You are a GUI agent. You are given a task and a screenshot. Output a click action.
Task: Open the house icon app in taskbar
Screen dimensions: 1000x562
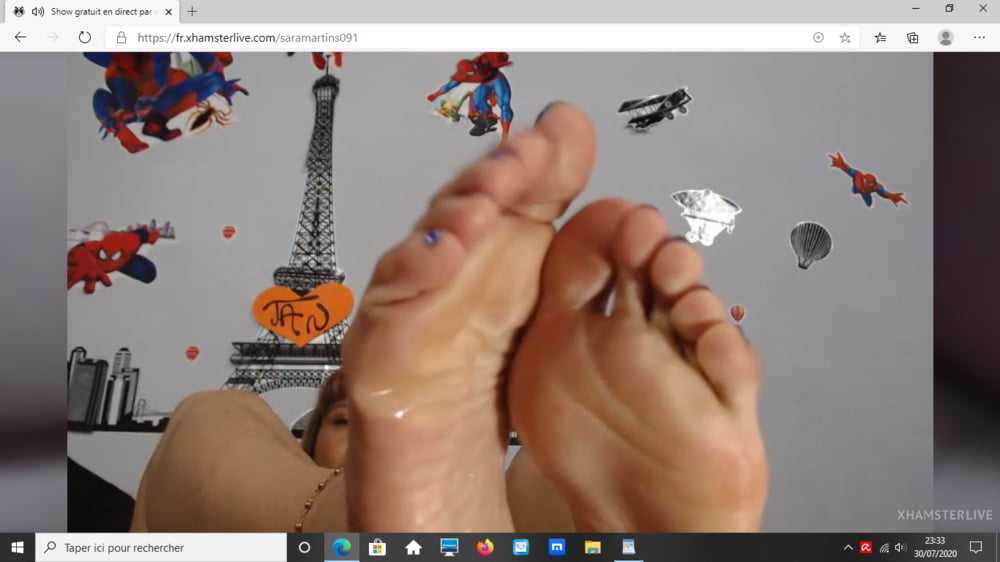(x=413, y=547)
